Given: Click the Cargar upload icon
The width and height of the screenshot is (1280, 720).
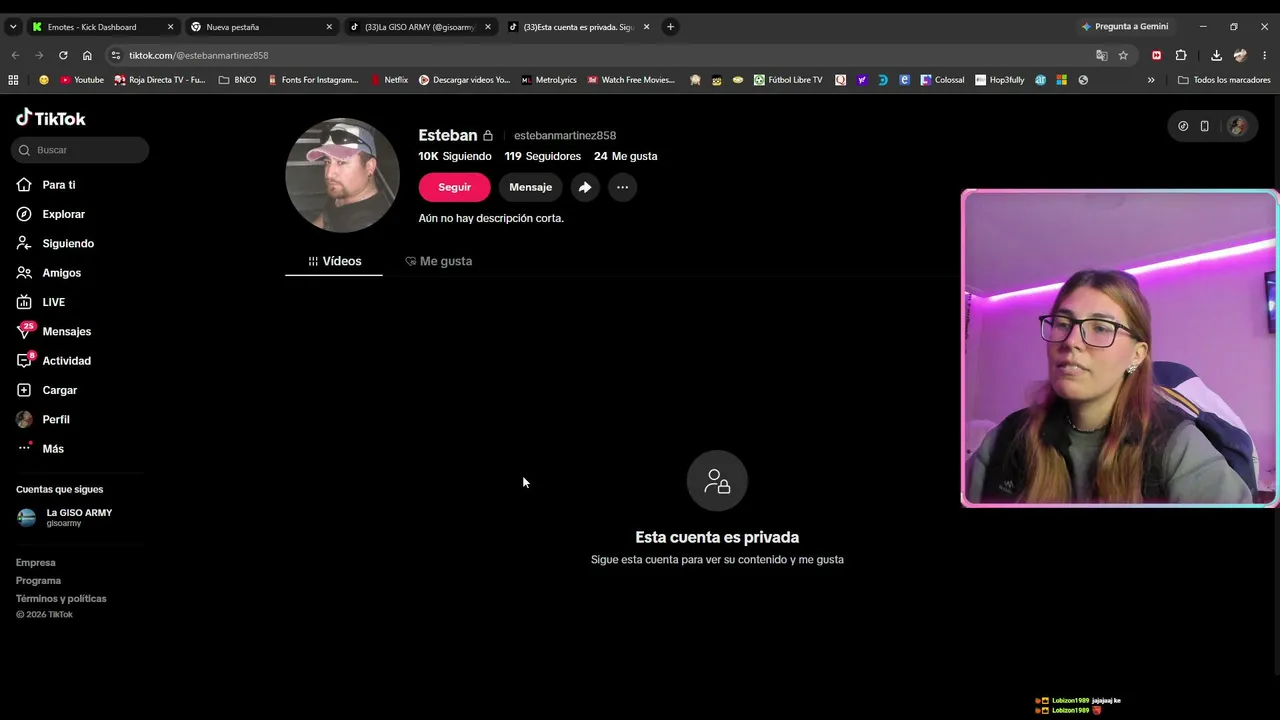Looking at the screenshot, I should point(24,390).
